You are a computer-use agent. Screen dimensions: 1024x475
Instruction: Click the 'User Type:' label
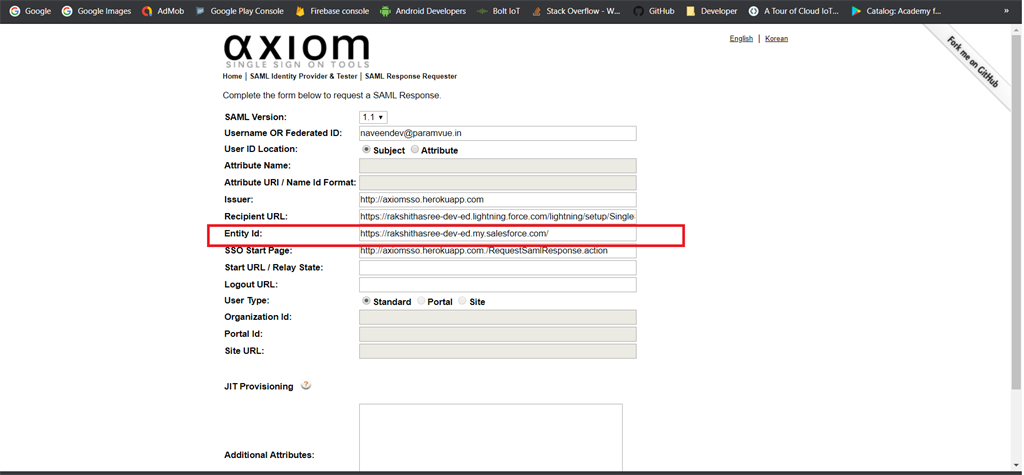(x=247, y=301)
